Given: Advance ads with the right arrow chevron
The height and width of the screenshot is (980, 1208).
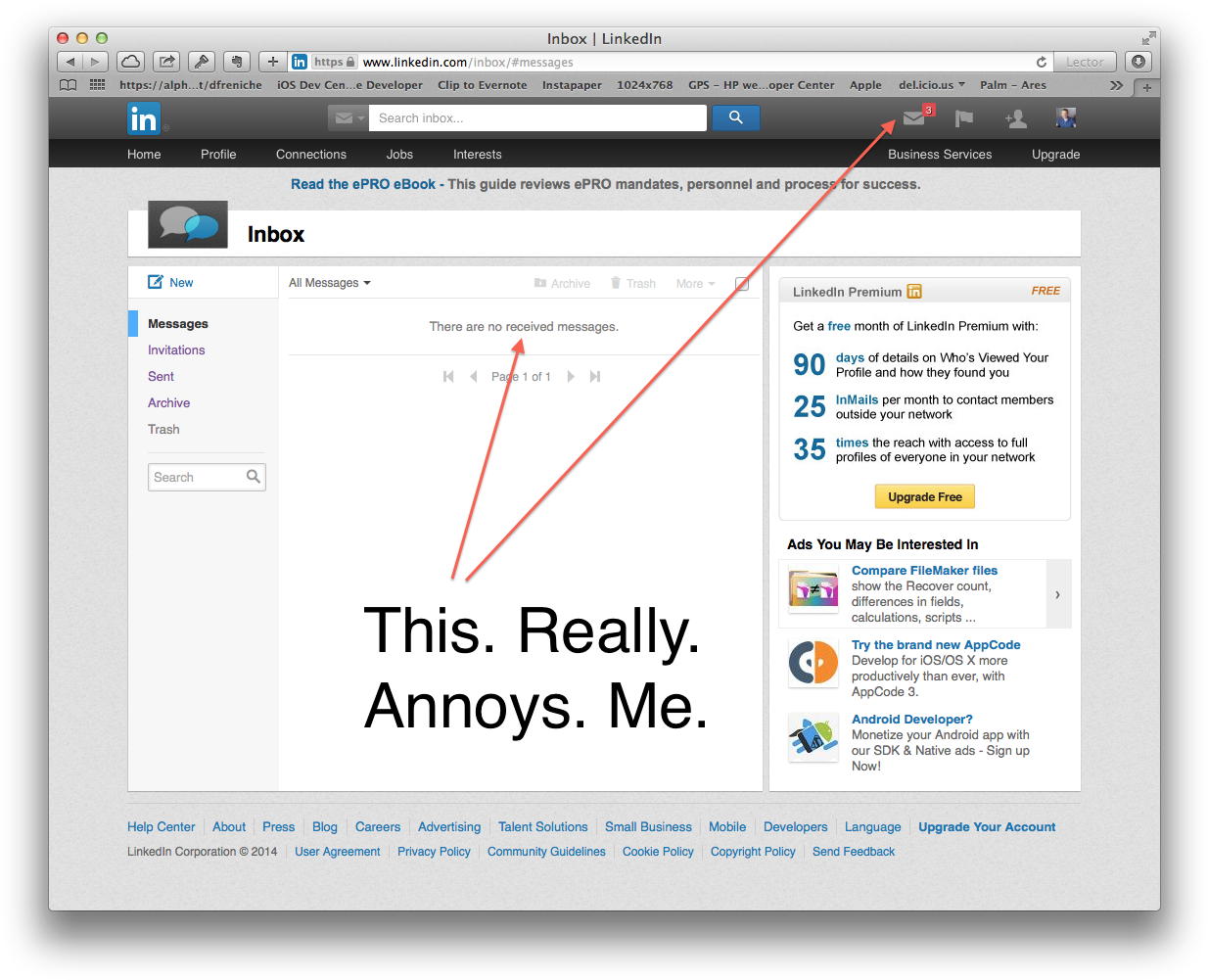Looking at the screenshot, I should (1057, 594).
